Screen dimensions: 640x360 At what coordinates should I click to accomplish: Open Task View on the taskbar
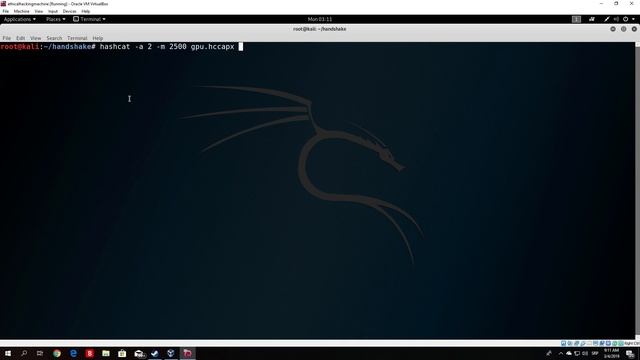[40, 353]
